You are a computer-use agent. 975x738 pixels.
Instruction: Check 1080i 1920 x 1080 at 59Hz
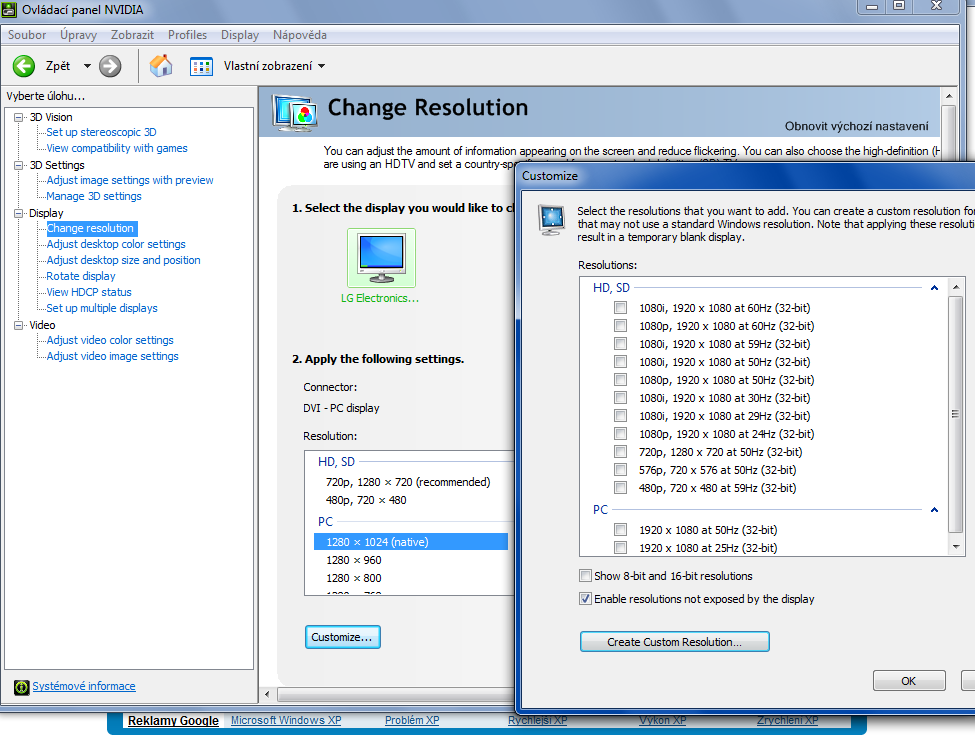click(620, 343)
